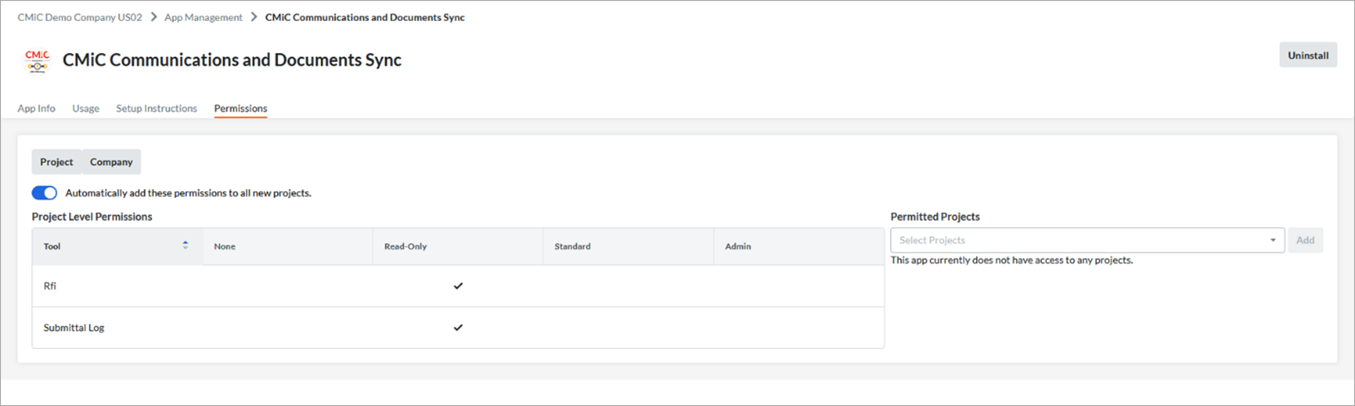
Task: Click the Select Projects dropdown arrow
Action: [1273, 241]
